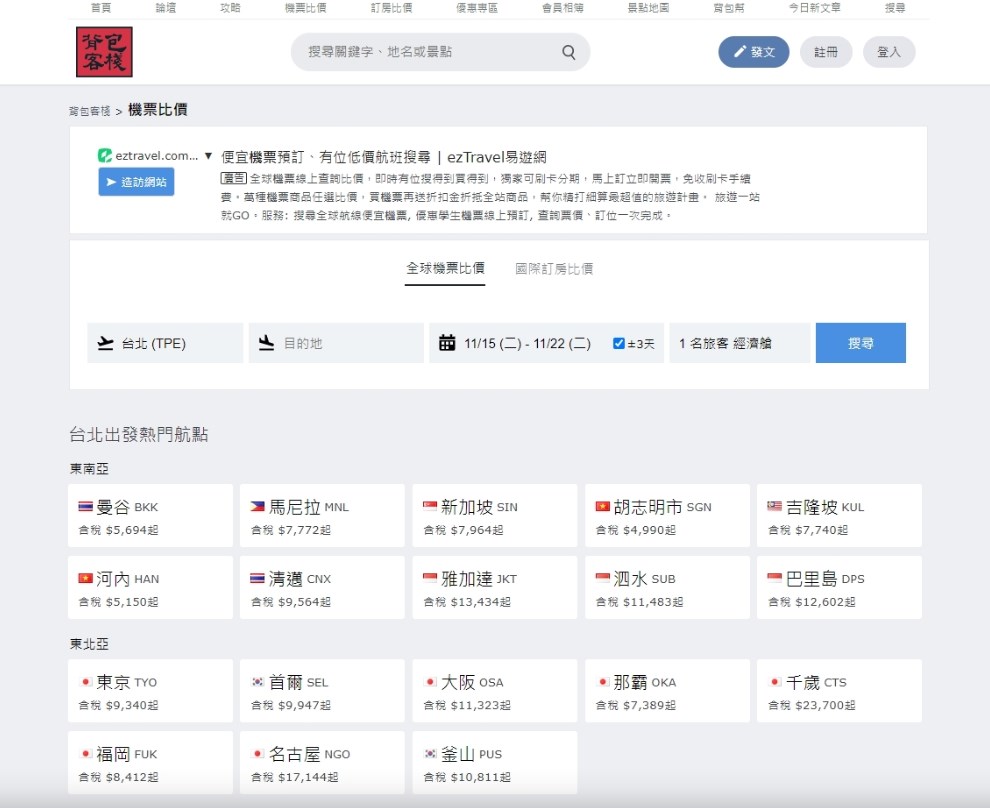Select the 東京 TYO destination card

(150, 691)
